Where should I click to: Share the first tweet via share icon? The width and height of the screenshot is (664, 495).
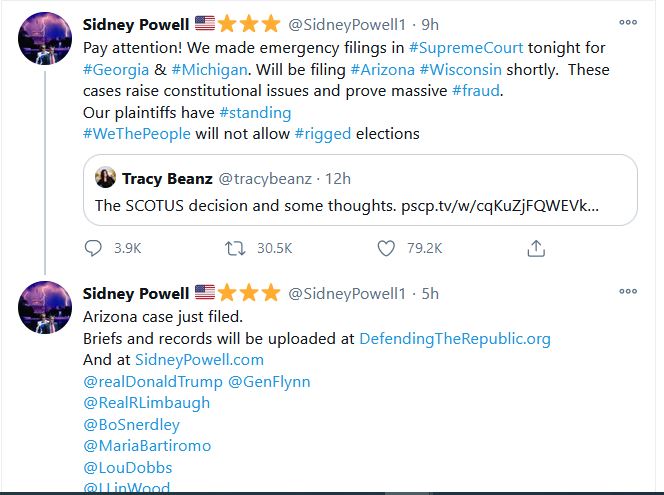[x=536, y=247]
